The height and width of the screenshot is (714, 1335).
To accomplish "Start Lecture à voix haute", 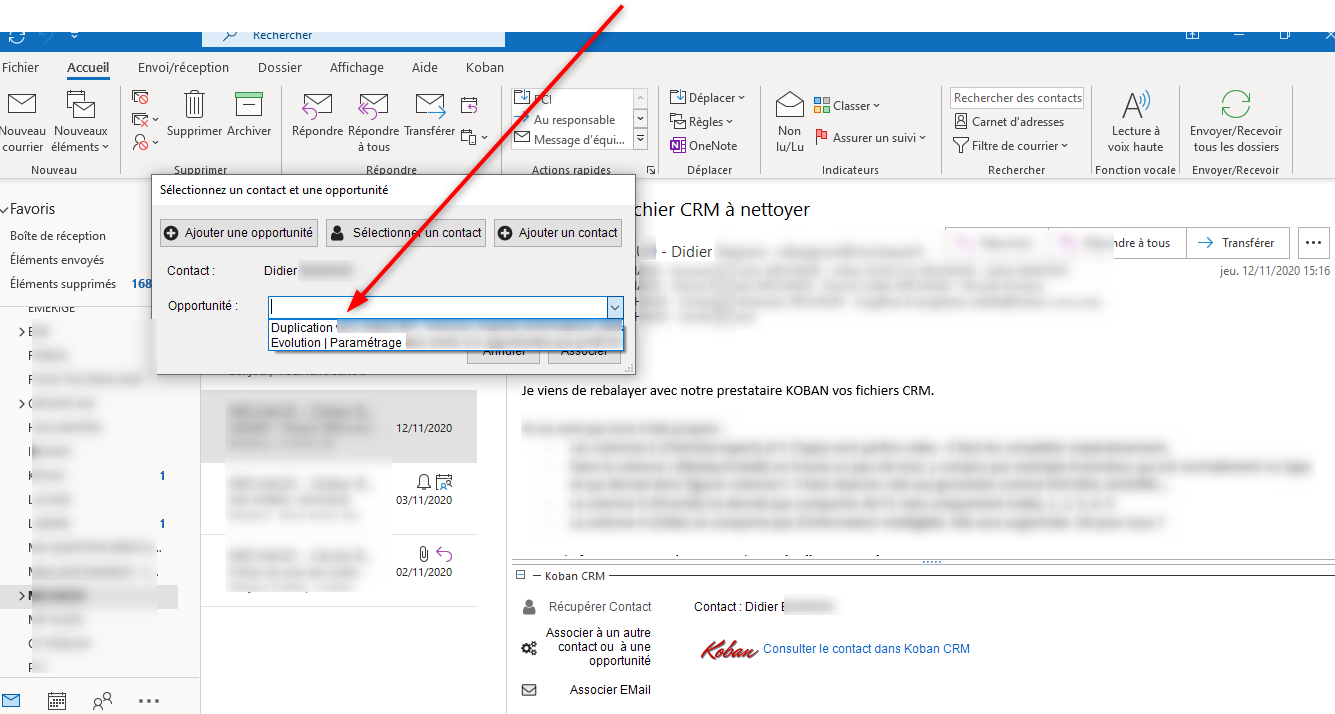I will 1135,123.
